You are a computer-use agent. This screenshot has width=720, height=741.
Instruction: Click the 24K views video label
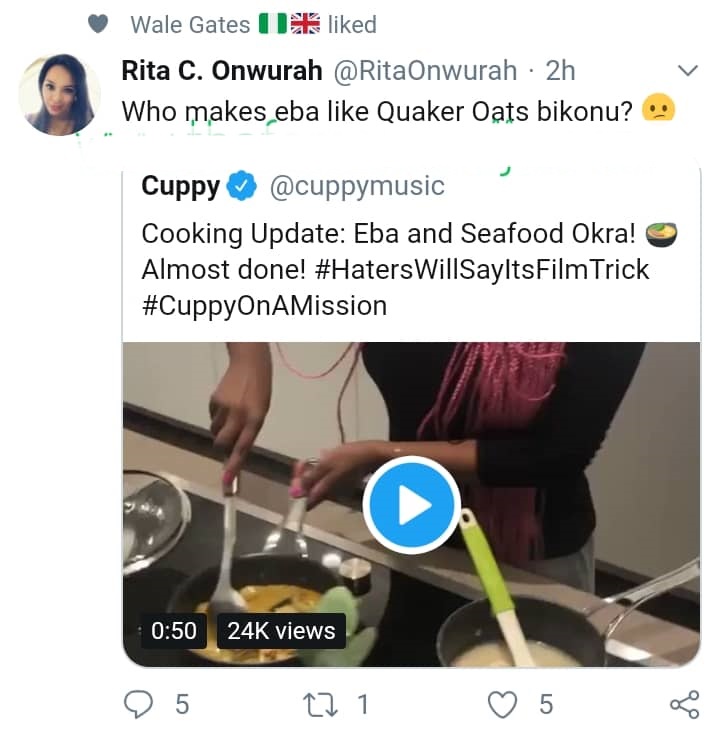pos(281,630)
